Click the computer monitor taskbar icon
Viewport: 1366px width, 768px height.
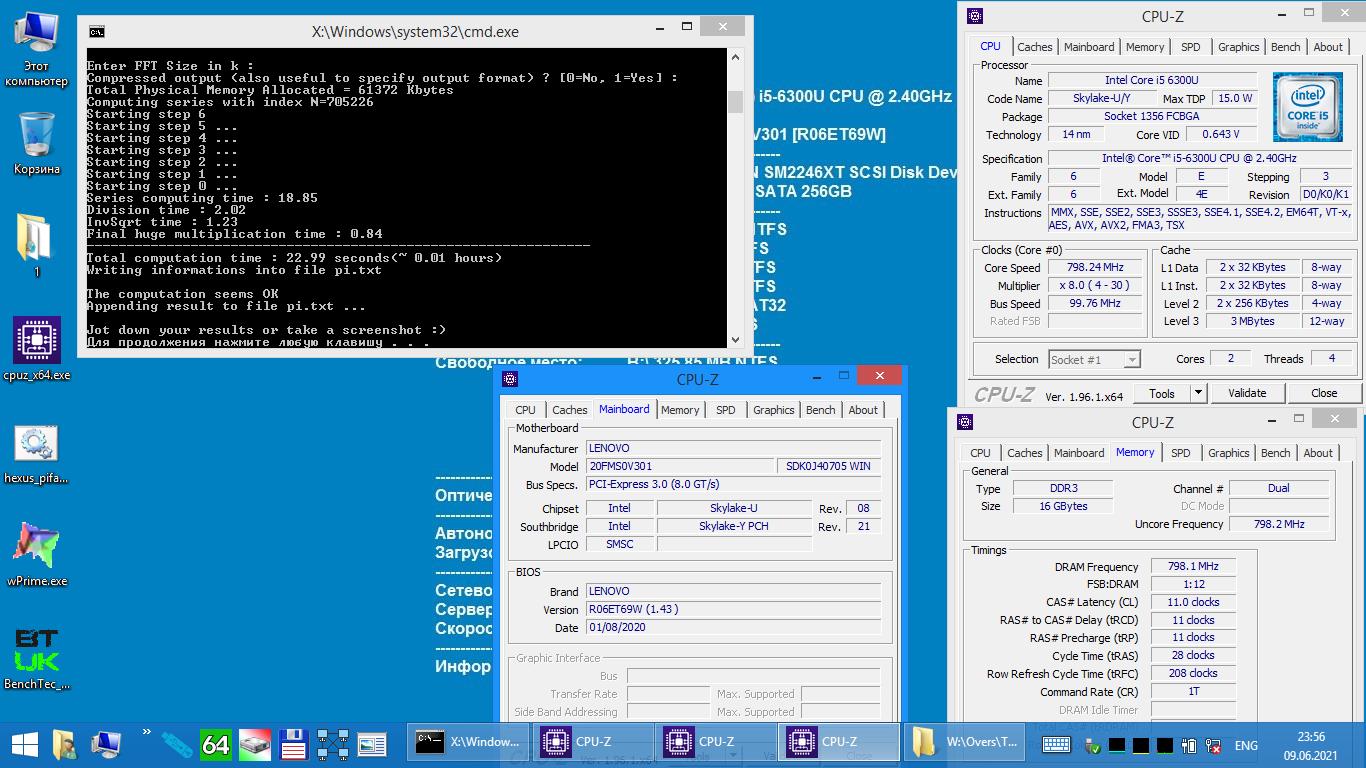[x=106, y=744]
